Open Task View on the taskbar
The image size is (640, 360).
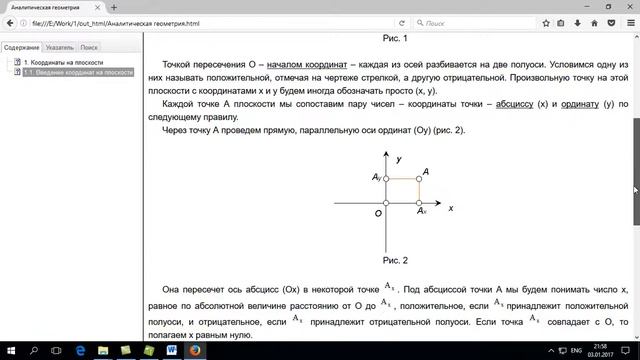click(x=56, y=351)
